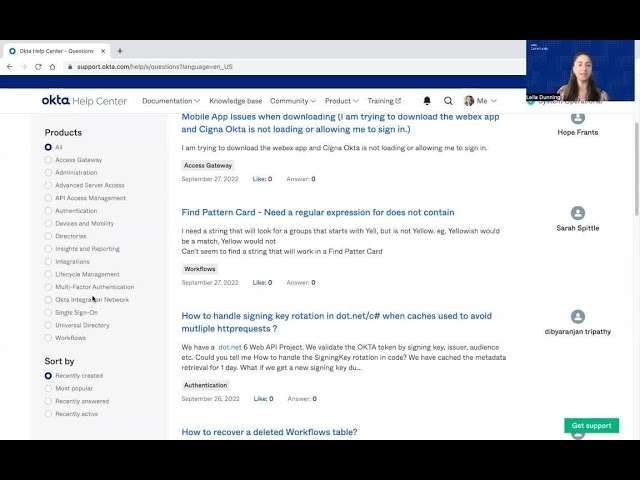Expand the Product menu
640x480 pixels.
pos(342,101)
